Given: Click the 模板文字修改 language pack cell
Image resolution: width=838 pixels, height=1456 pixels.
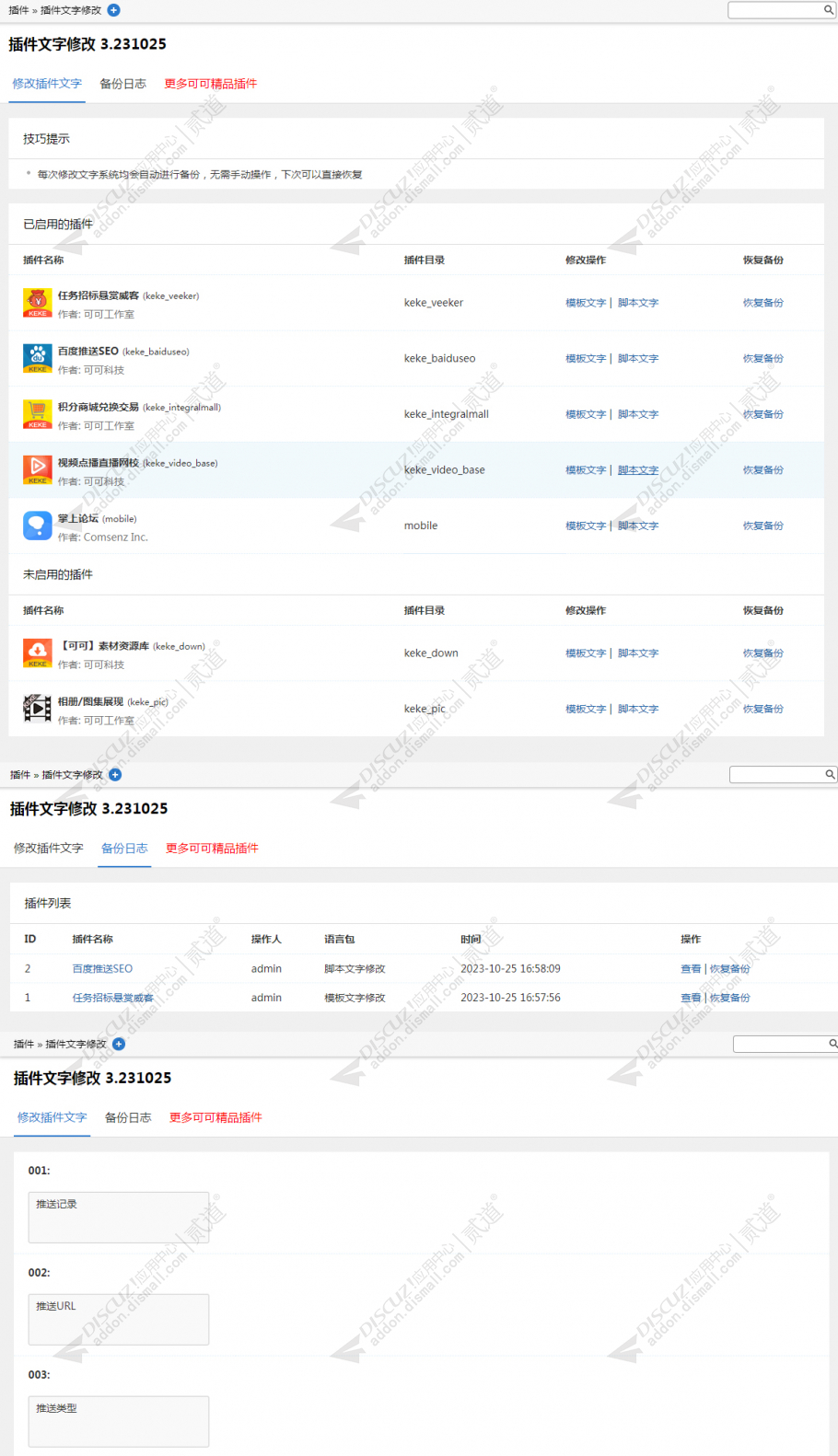Looking at the screenshot, I should point(355,998).
